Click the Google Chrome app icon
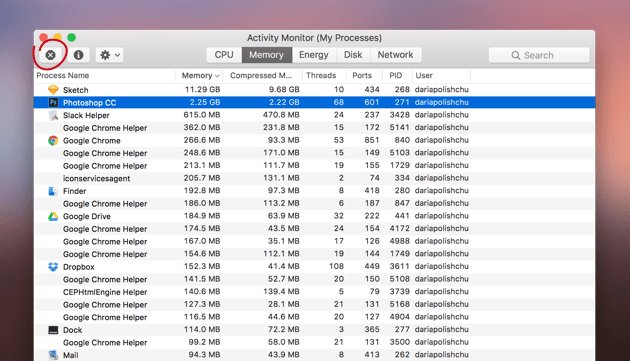This screenshot has width=630, height=361. pyautogui.click(x=53, y=141)
